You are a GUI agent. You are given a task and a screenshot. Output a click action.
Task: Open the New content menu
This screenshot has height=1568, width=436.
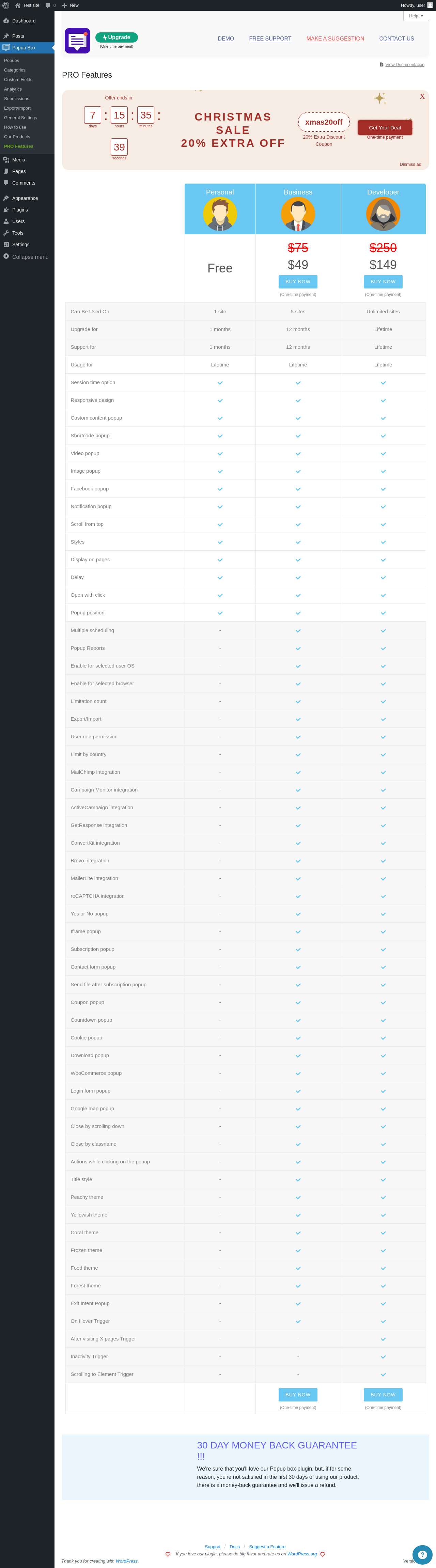click(x=70, y=5)
